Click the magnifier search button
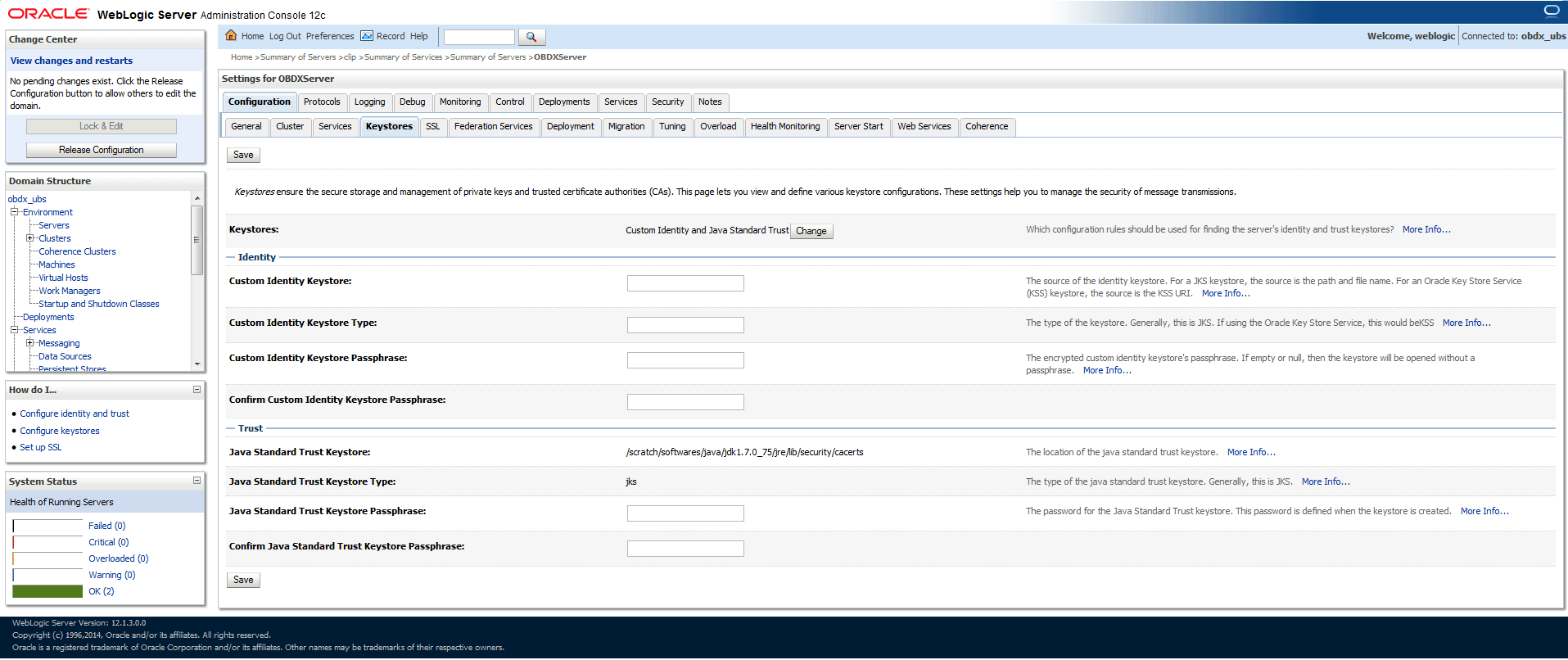The width and height of the screenshot is (1568, 660). [x=531, y=37]
